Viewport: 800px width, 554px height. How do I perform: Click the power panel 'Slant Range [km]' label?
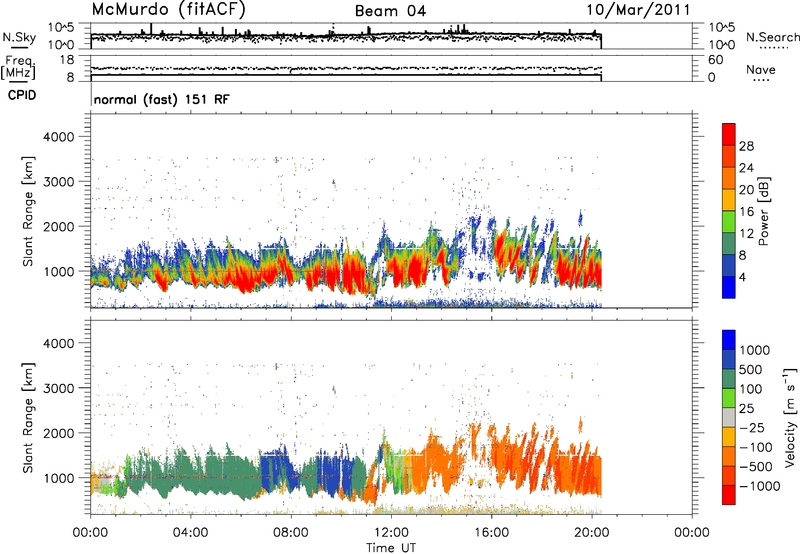pos(29,211)
